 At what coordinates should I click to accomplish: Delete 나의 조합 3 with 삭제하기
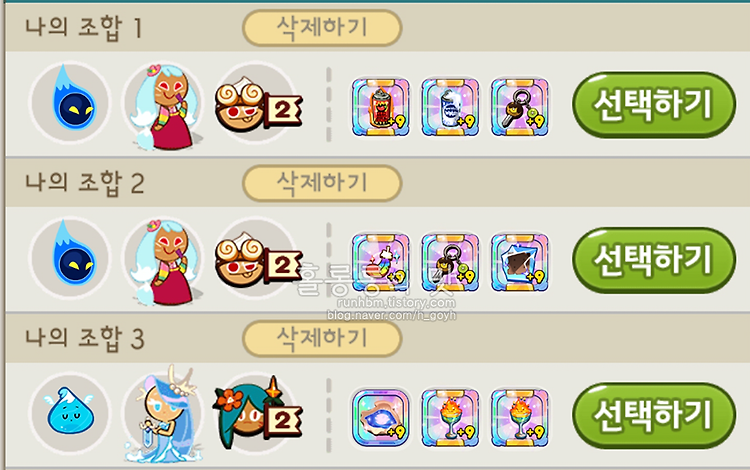tap(322, 339)
